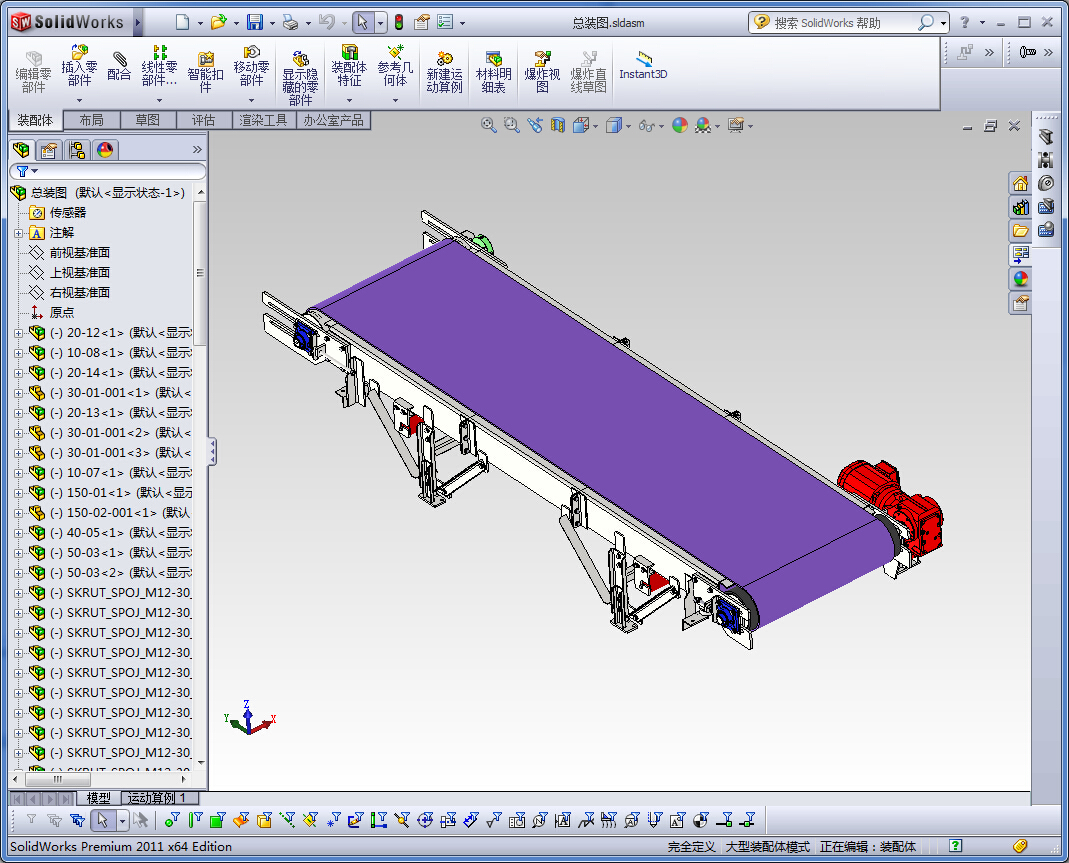Select the Move Component (移动零部件) tool
The image size is (1069, 863).
[251, 66]
